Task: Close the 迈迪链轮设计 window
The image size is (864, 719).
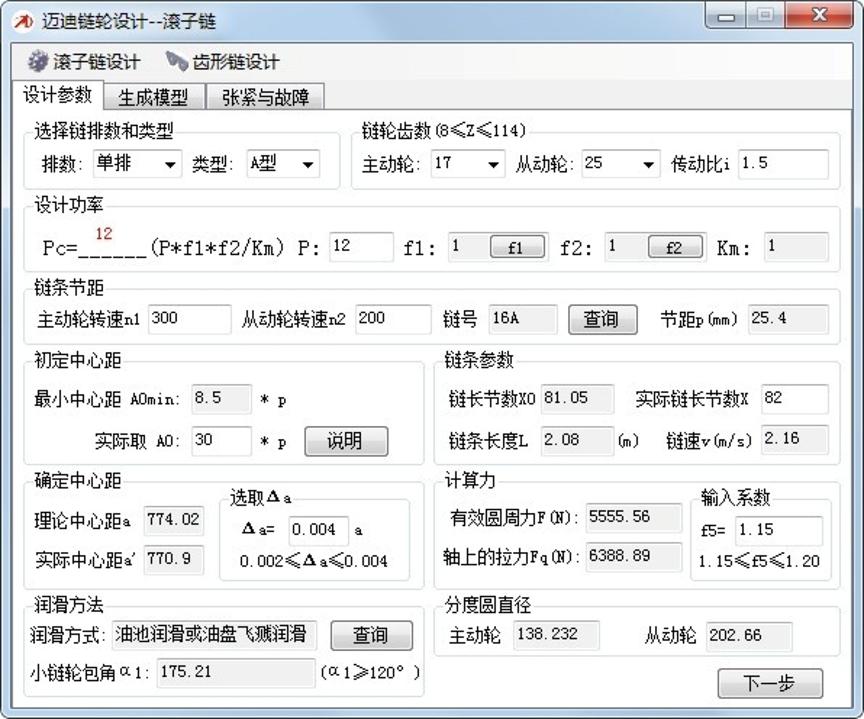Action: [x=819, y=15]
